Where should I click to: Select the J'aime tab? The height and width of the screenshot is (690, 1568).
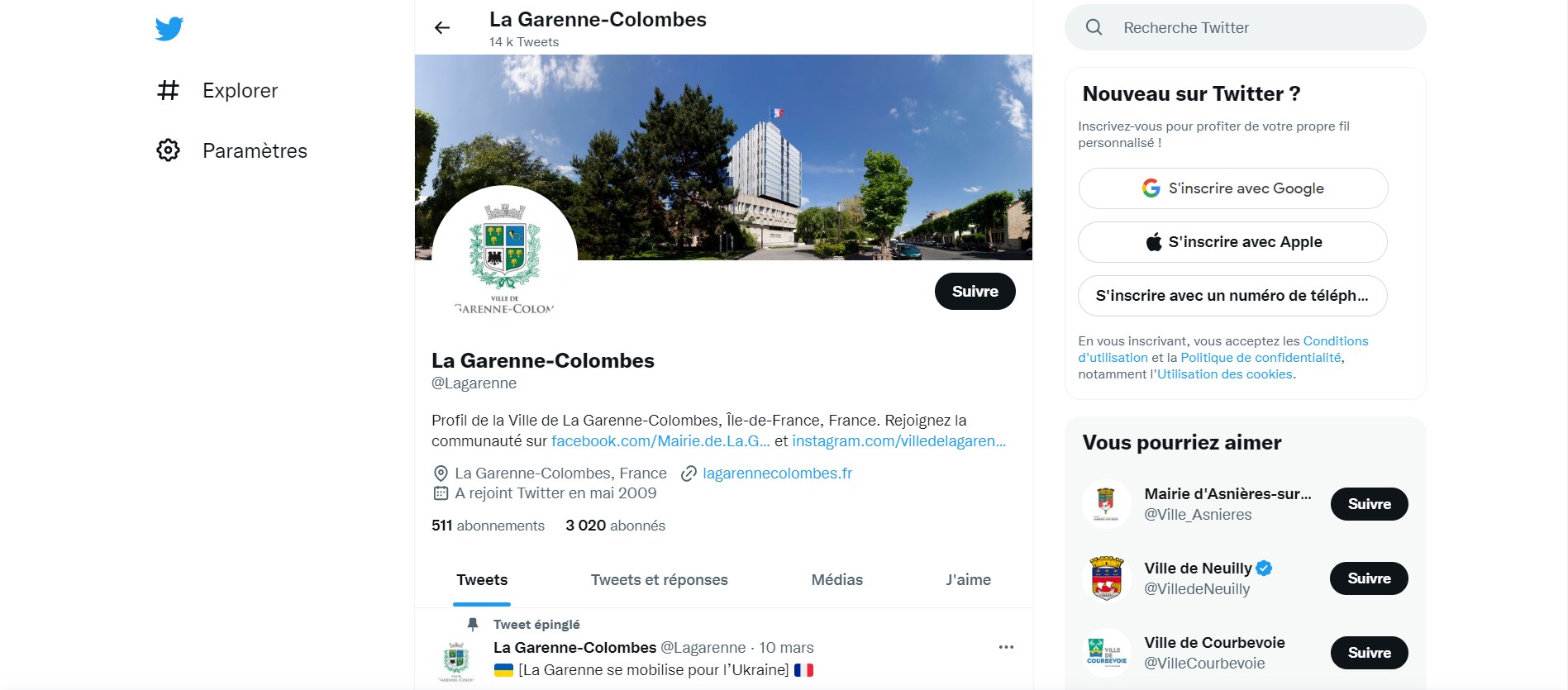tap(968, 580)
